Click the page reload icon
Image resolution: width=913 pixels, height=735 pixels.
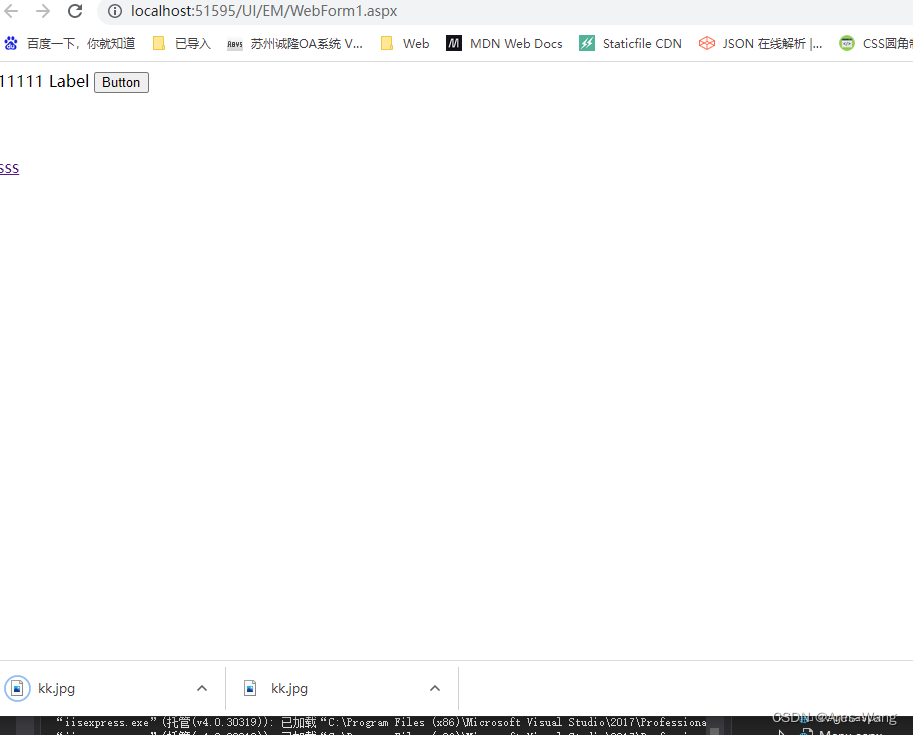pos(74,11)
